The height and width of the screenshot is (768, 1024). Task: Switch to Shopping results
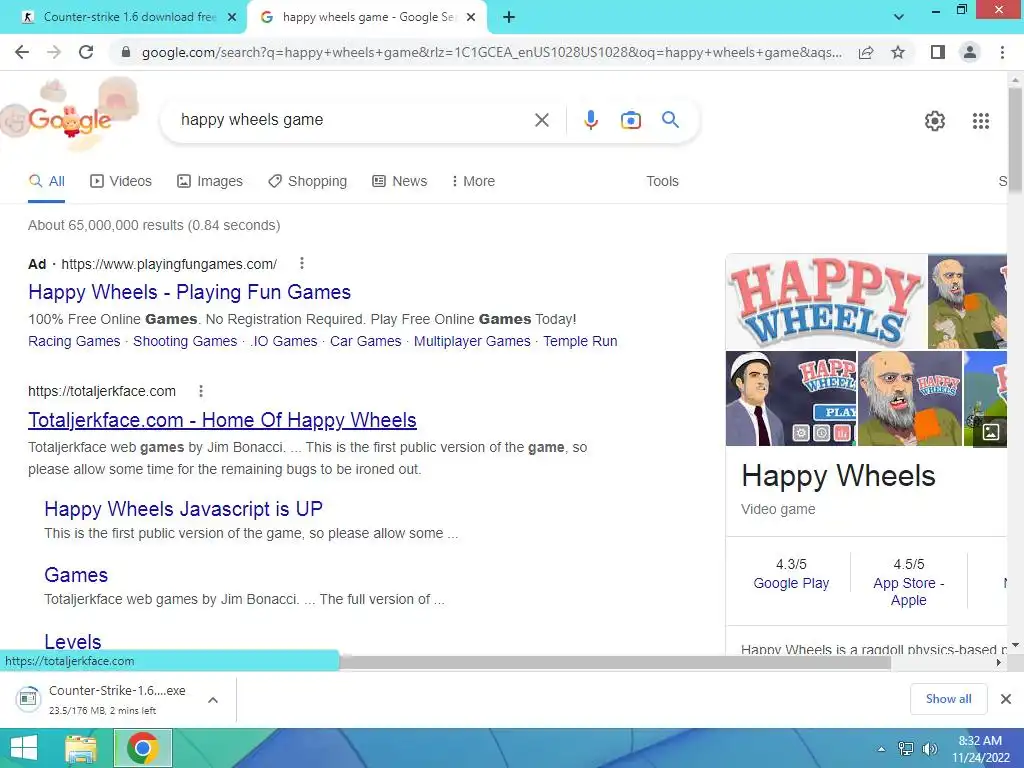point(308,181)
